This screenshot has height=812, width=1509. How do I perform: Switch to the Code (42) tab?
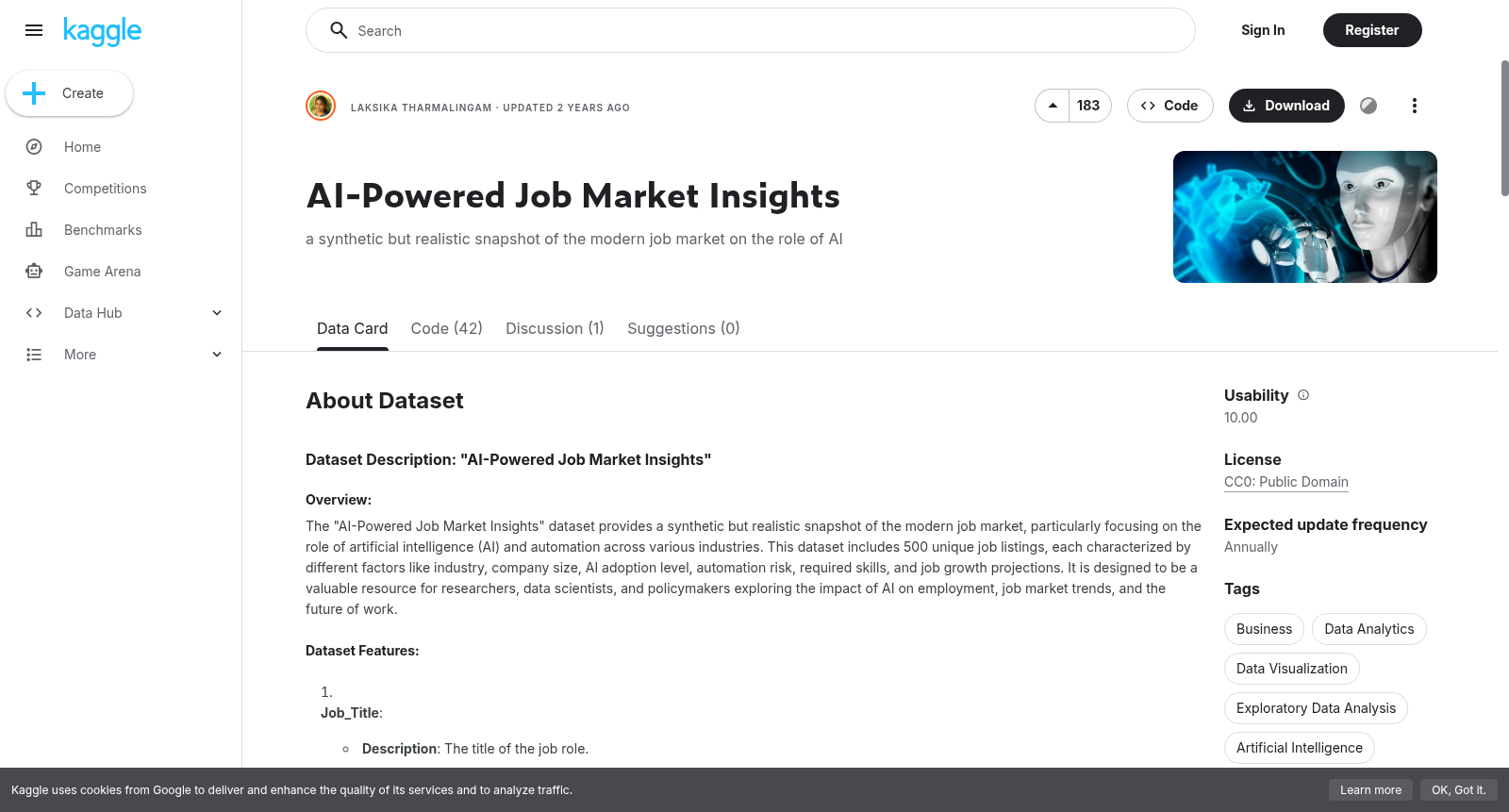pyautogui.click(x=446, y=328)
